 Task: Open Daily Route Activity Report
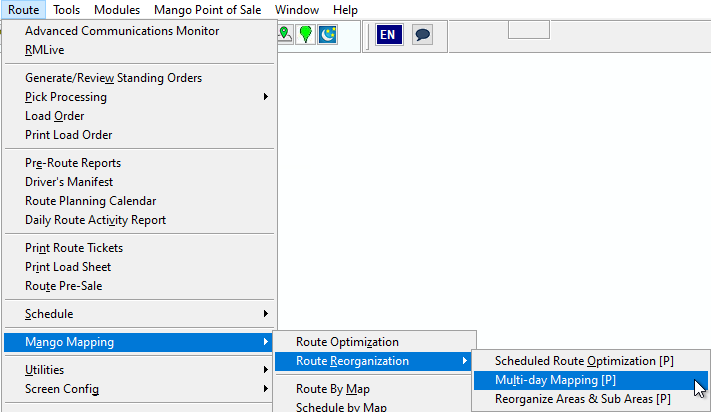[140, 220]
